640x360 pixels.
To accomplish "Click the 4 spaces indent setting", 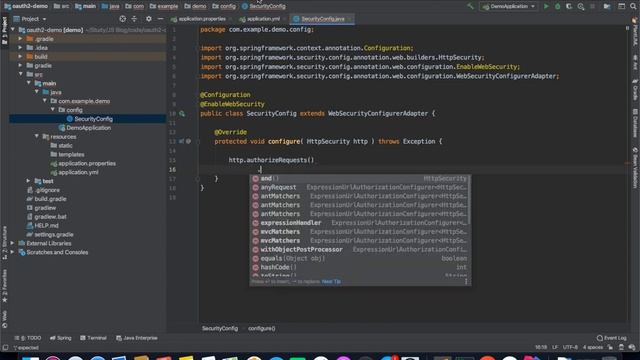I will pyautogui.click(x=593, y=347).
